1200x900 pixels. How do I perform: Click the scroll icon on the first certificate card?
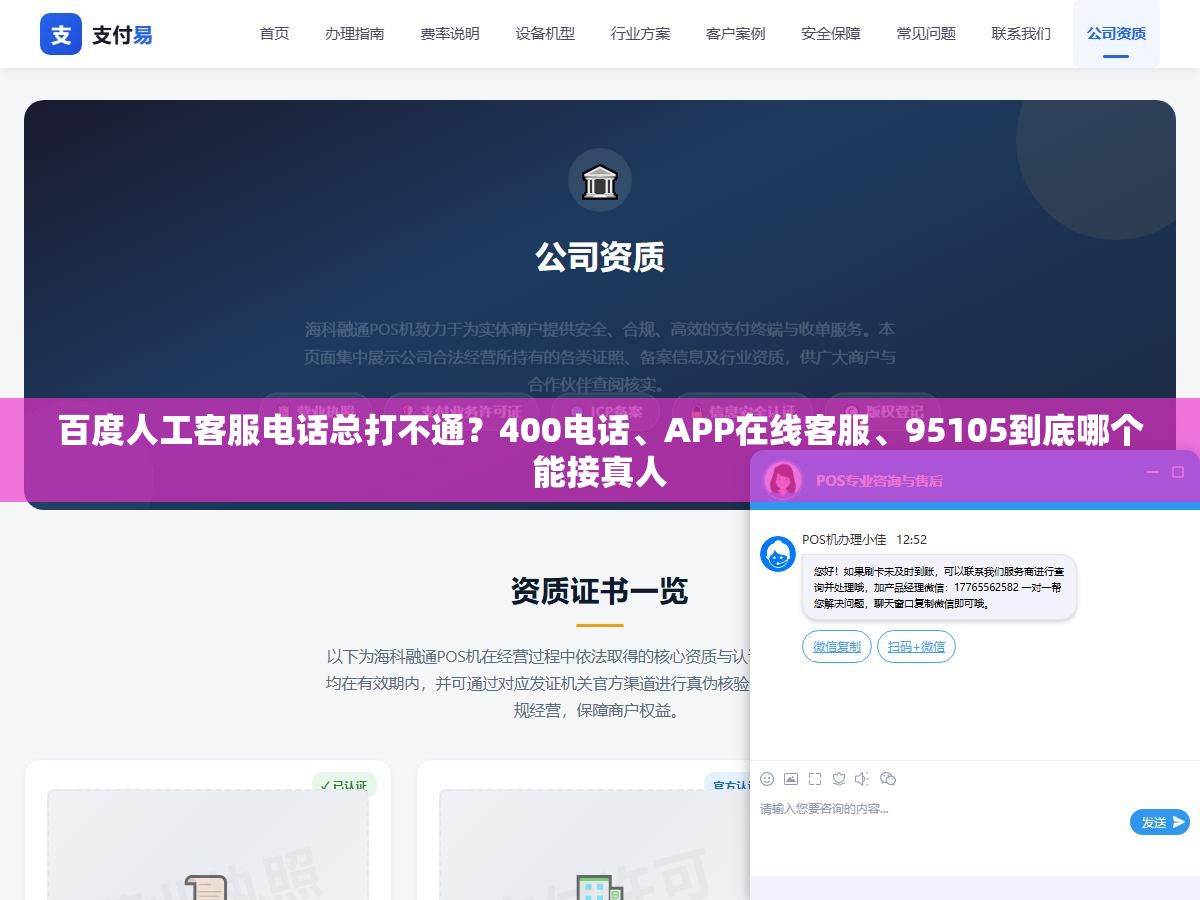(x=206, y=887)
